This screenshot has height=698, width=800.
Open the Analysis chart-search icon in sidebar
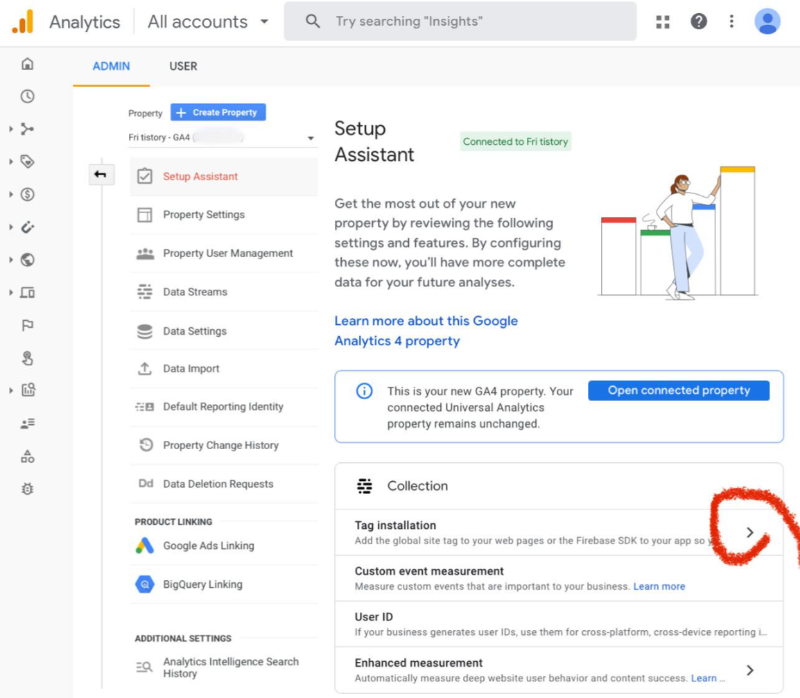28,390
